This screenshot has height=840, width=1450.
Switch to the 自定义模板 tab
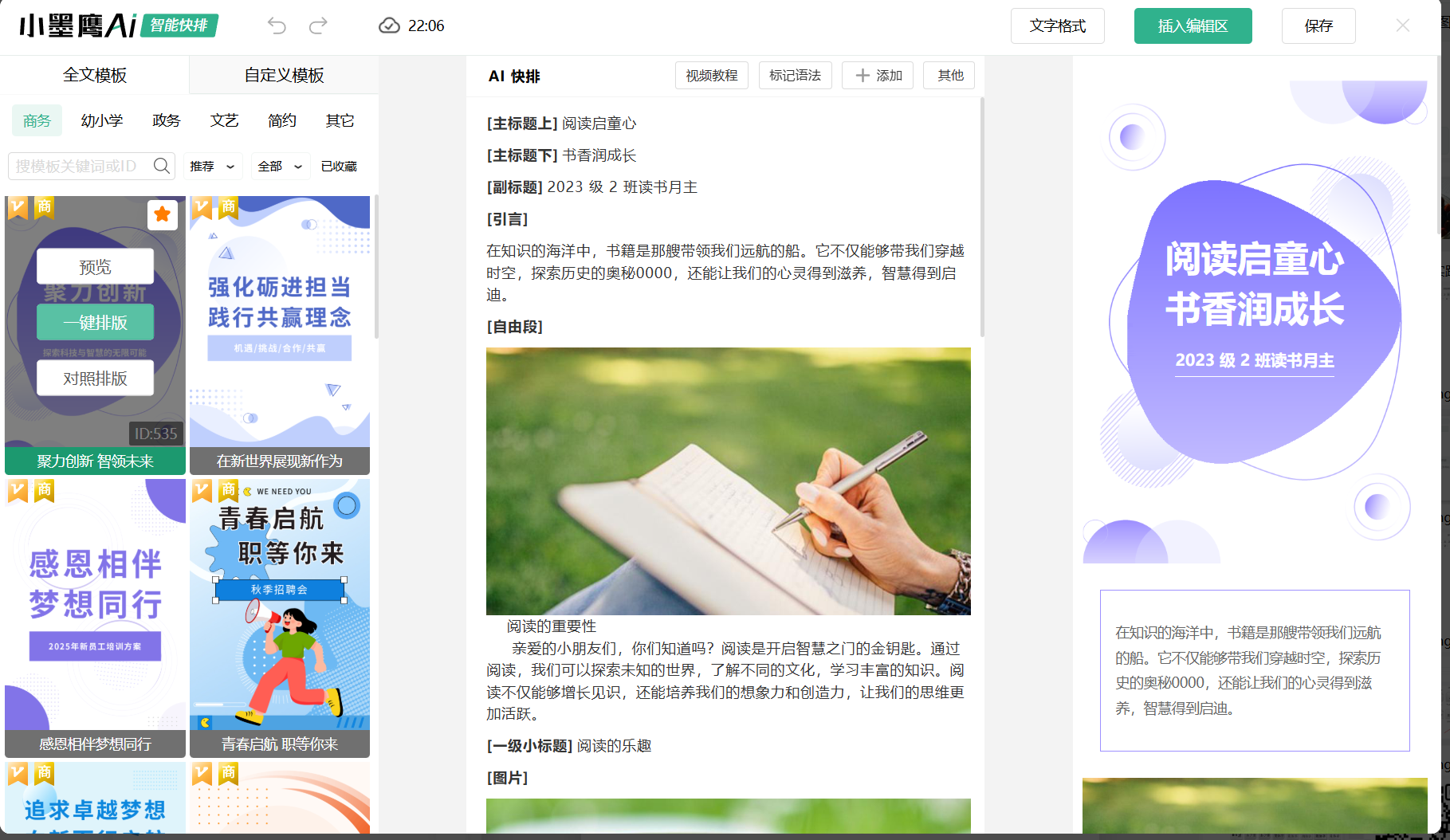[x=284, y=75]
